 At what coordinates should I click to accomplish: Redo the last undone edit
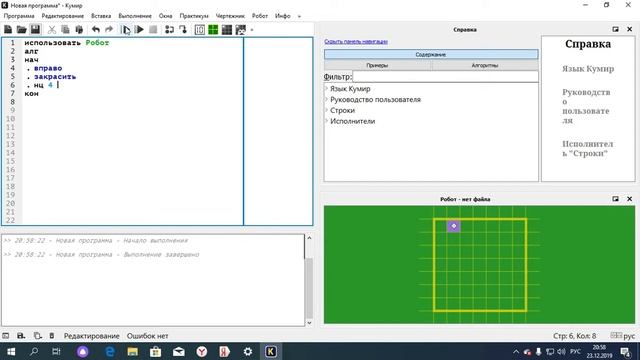pos(109,29)
